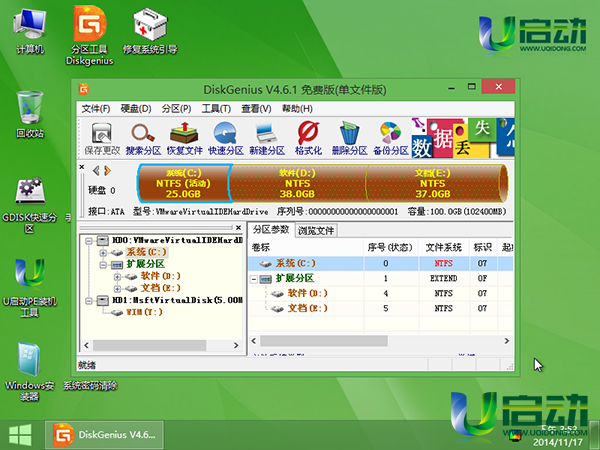Screen dimensions: 600x450
Task: Click the Search Partitions (搜索分区) magnifier icon
Action: pos(143,138)
